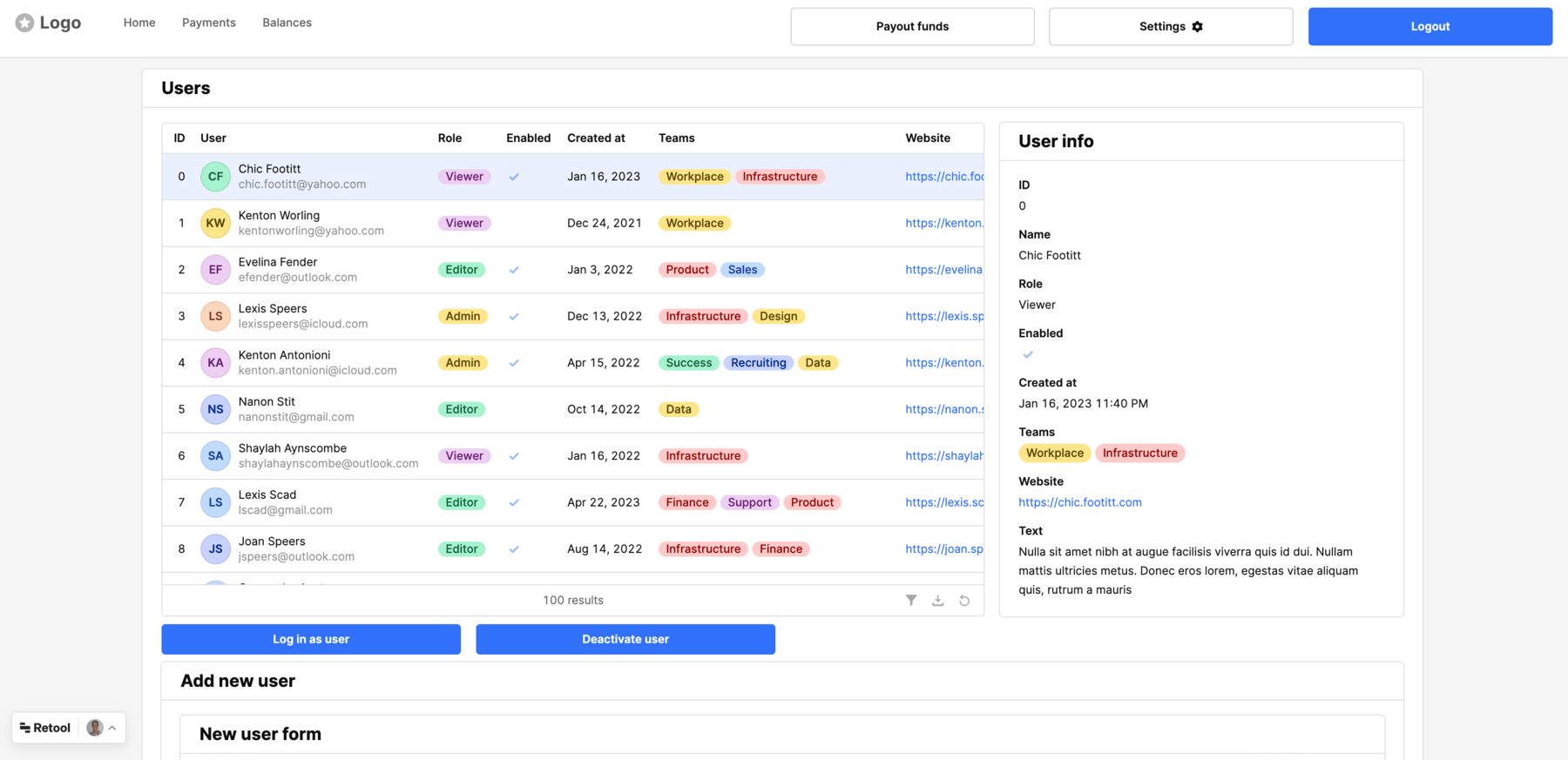The width and height of the screenshot is (1568, 760).
Task: Toggle Enabled check for Chic Footitt row
Action: tap(514, 177)
